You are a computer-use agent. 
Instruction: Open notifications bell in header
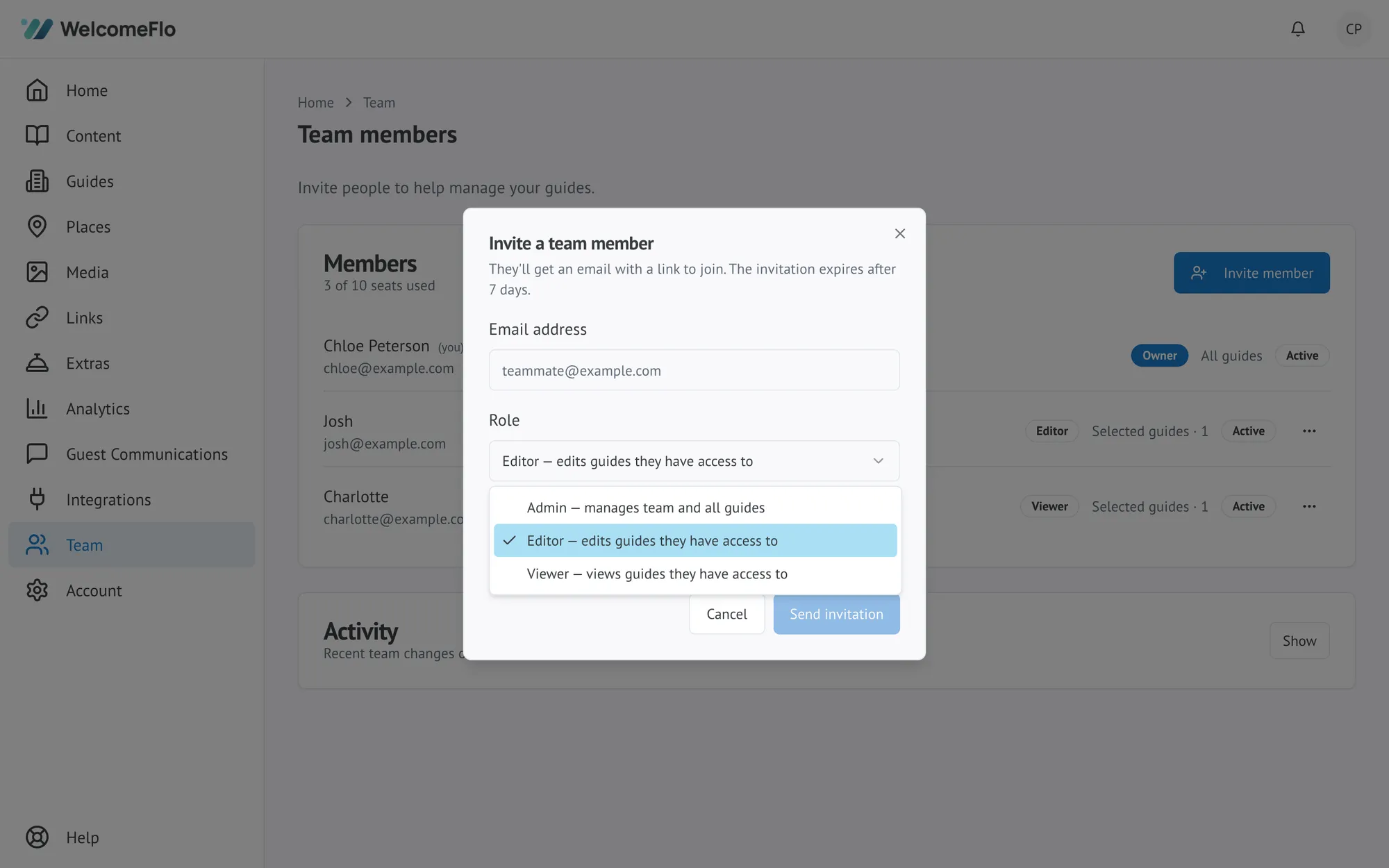coord(1297,29)
